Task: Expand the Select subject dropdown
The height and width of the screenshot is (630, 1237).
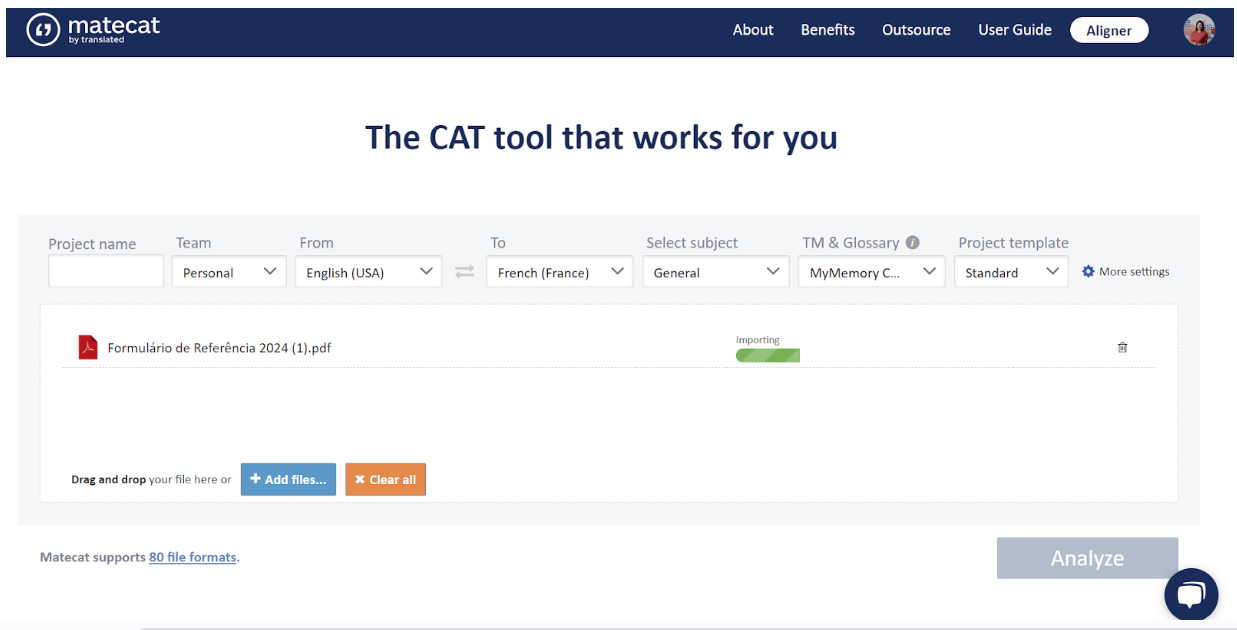Action: [715, 272]
